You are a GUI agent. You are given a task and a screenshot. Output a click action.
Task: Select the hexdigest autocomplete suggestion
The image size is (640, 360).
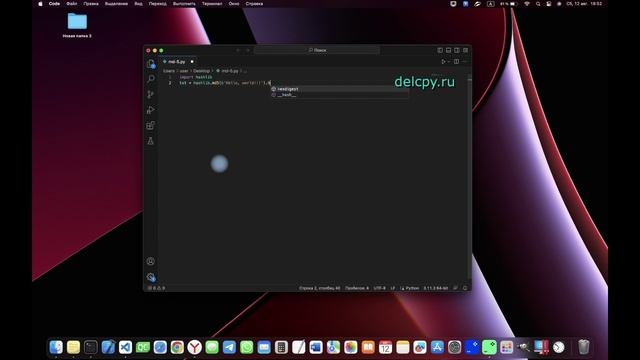click(x=340, y=89)
